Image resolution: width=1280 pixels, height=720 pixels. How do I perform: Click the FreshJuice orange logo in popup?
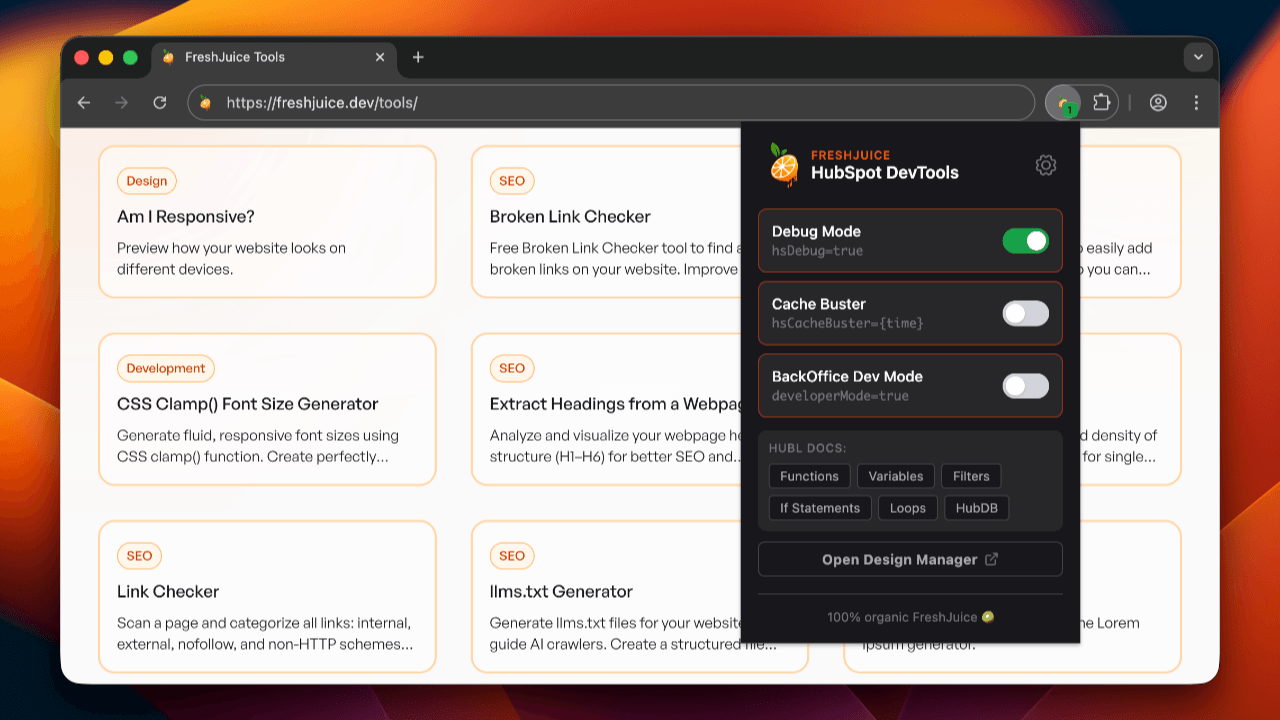tap(783, 165)
